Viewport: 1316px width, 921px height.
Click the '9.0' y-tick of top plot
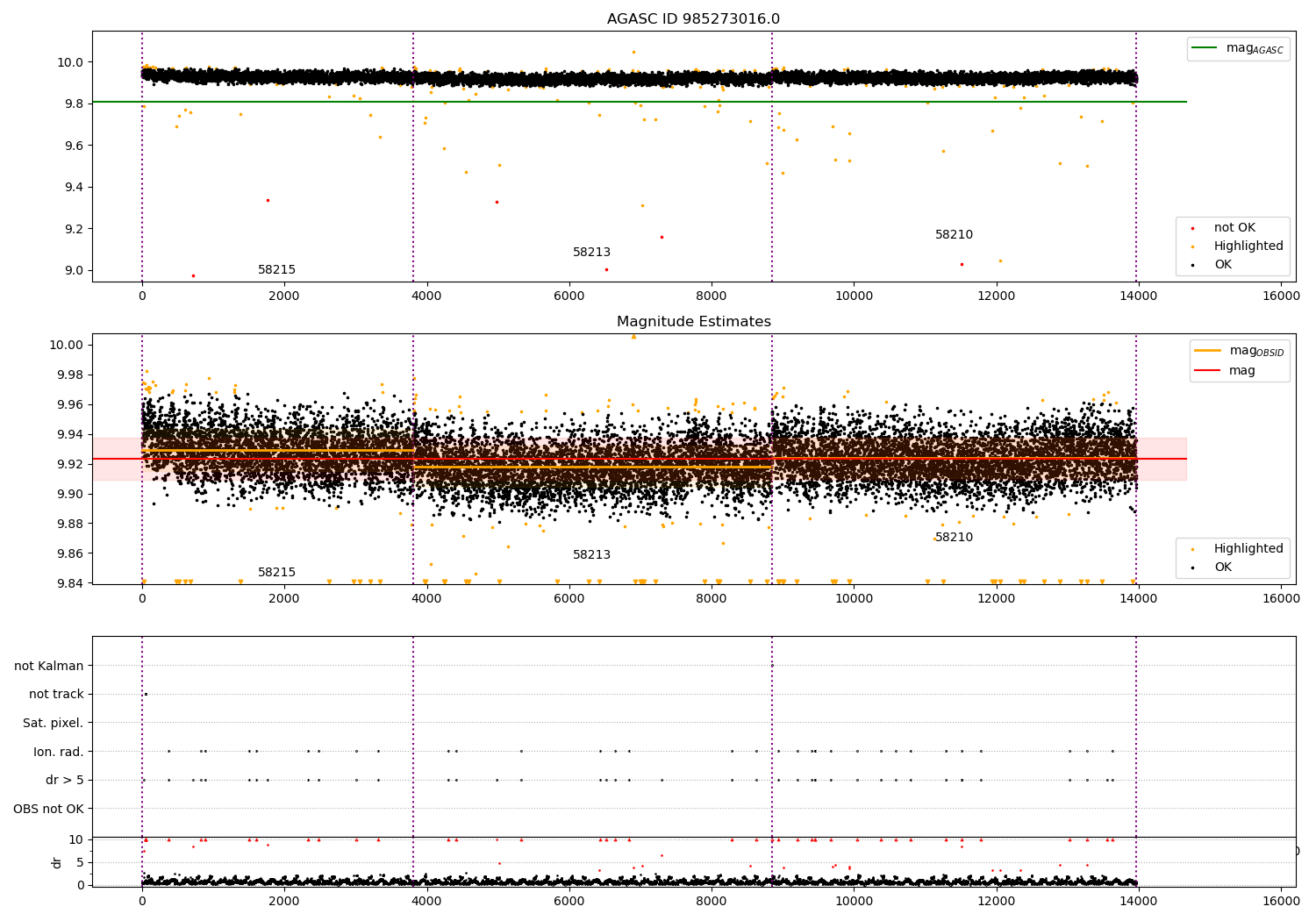pyautogui.click(x=74, y=270)
